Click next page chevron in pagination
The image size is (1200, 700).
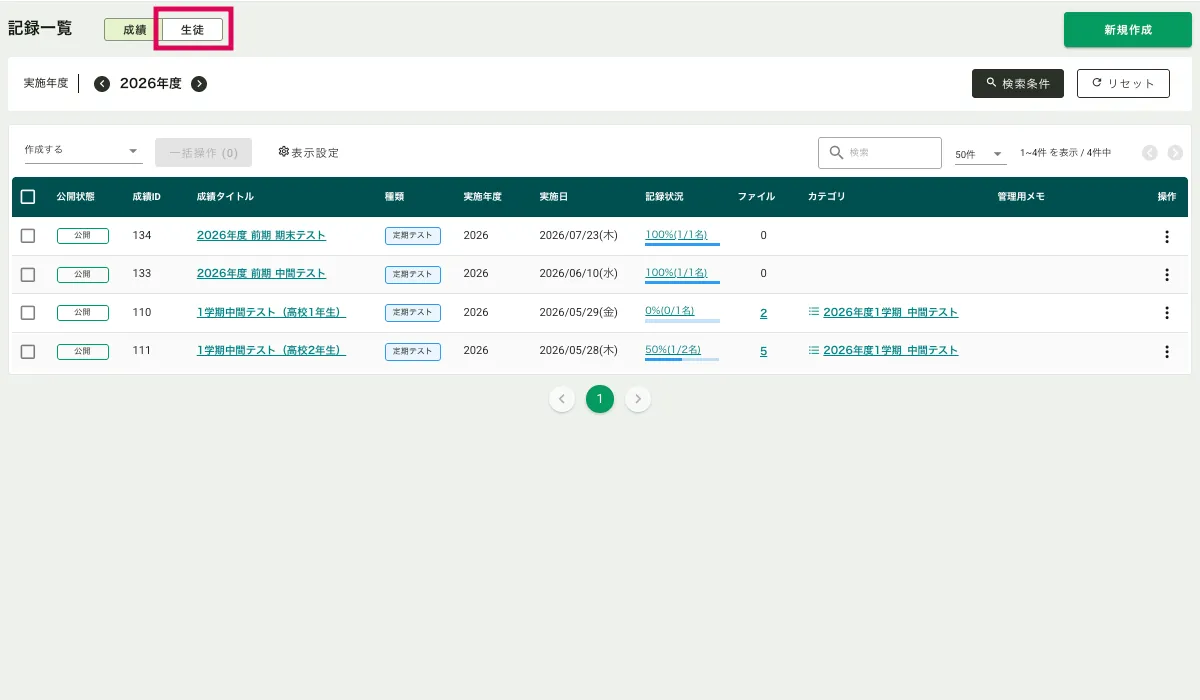[638, 400]
